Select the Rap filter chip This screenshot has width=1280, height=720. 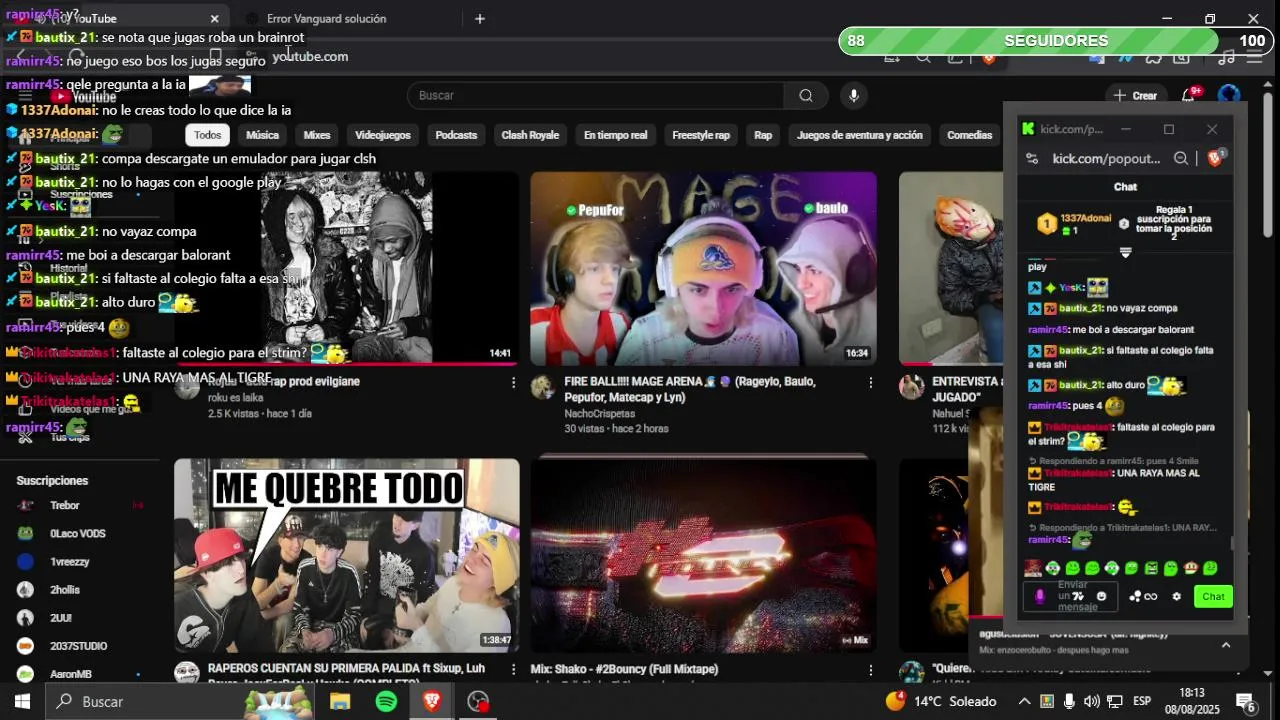click(x=763, y=135)
